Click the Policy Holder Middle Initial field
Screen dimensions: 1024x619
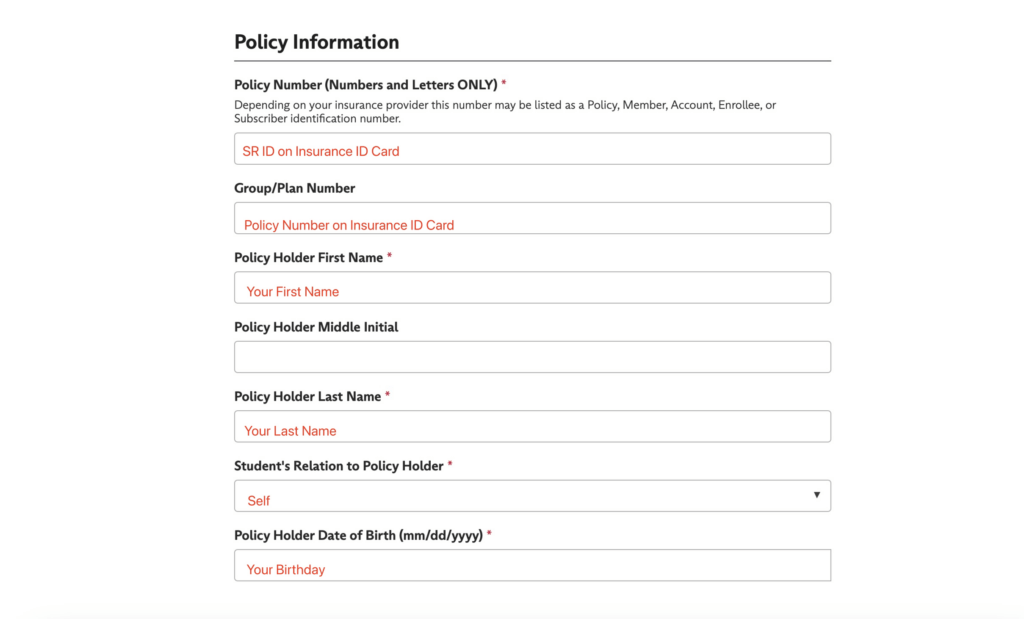pos(532,357)
